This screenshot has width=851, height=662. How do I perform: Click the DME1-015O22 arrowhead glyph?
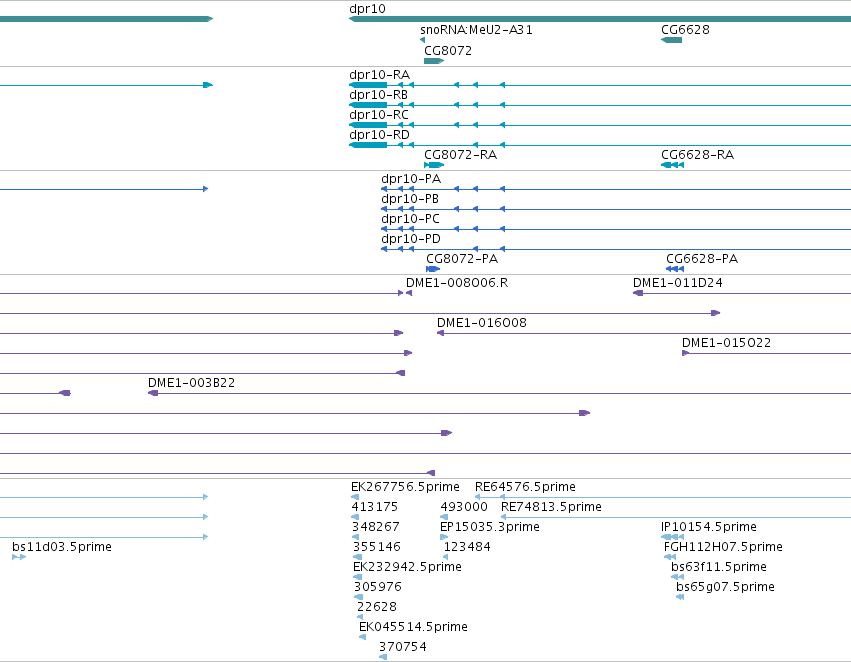click(x=685, y=353)
